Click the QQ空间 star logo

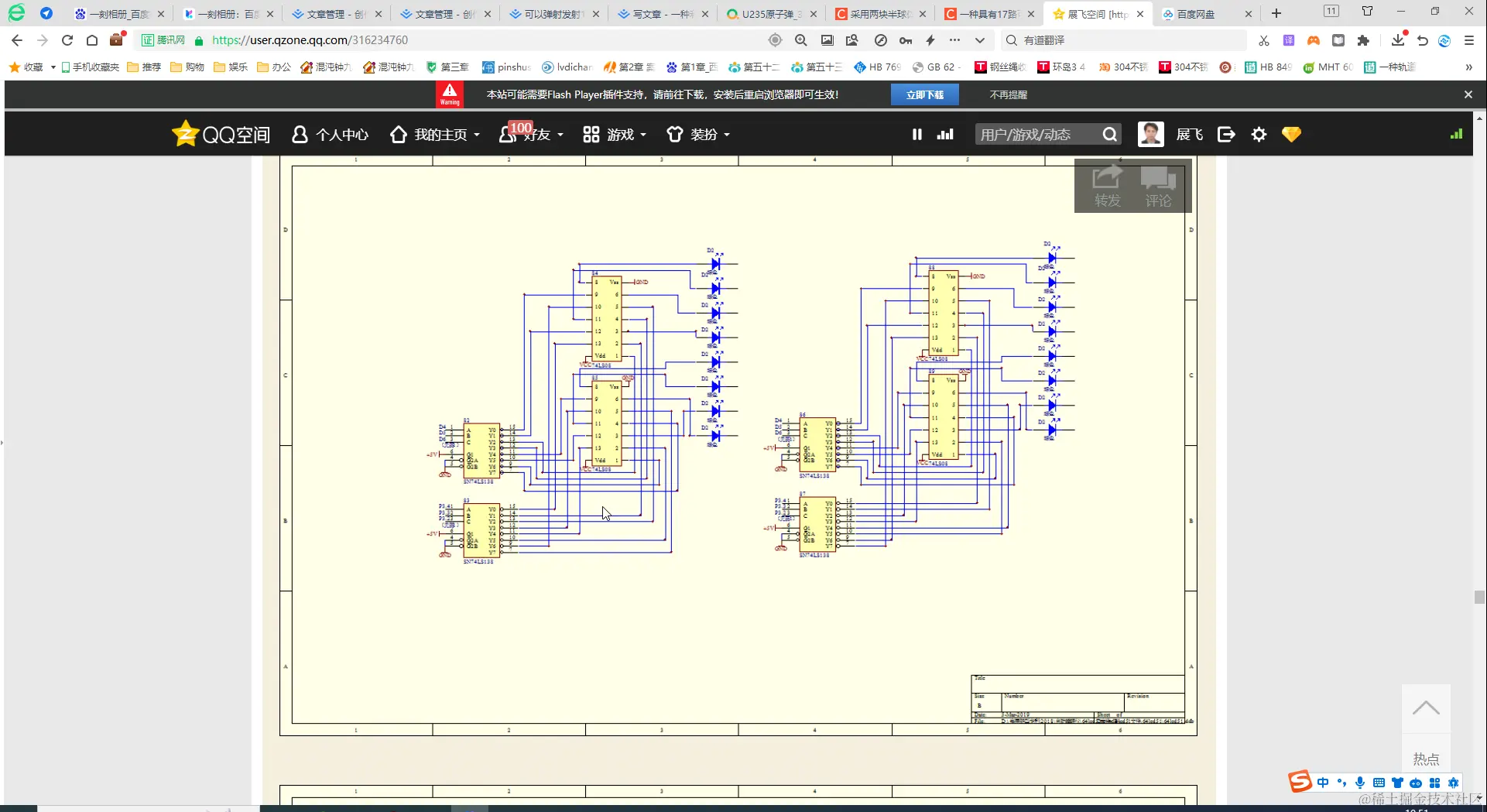tap(185, 134)
